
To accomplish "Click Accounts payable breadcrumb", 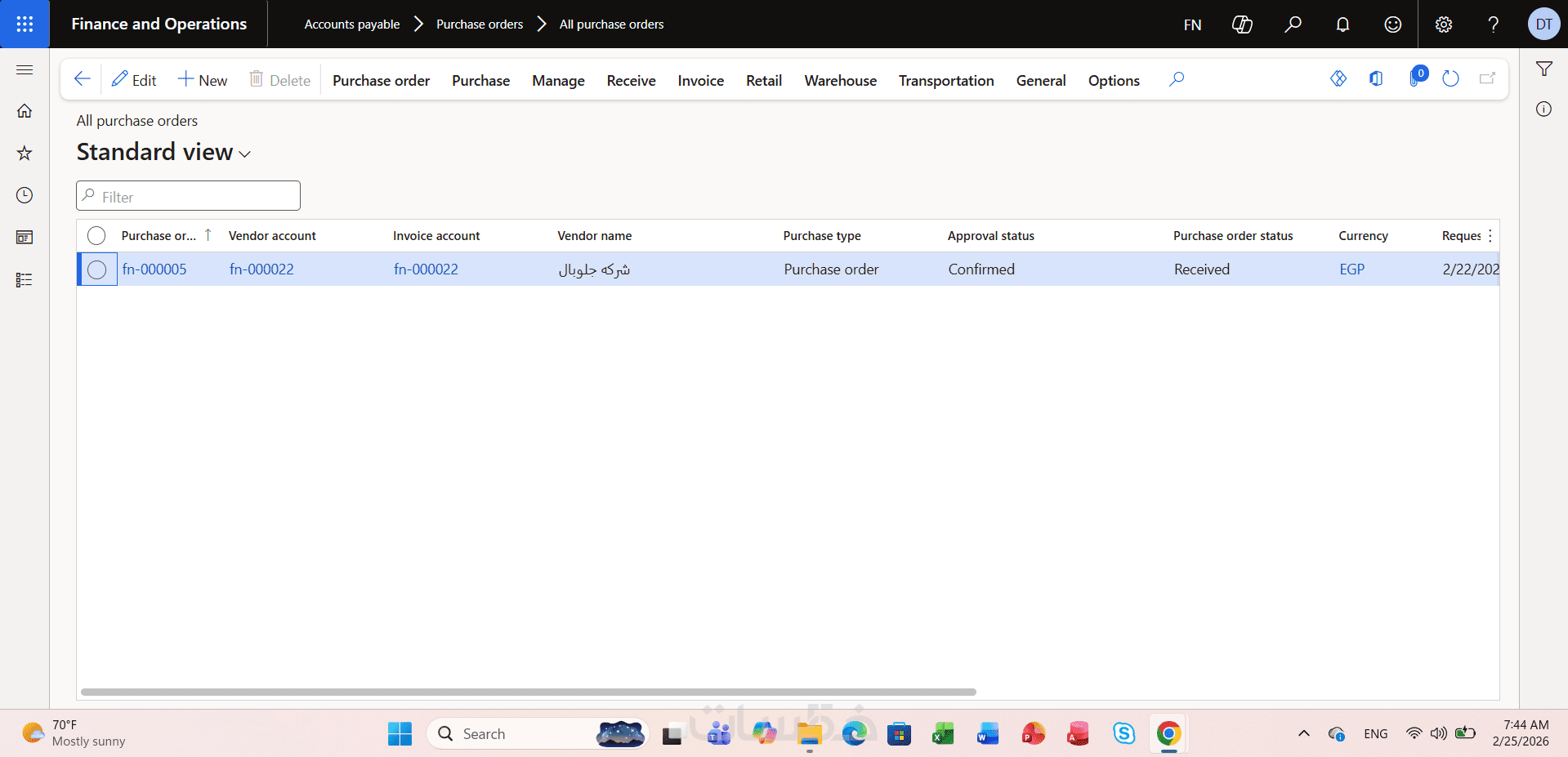I will tap(352, 24).
